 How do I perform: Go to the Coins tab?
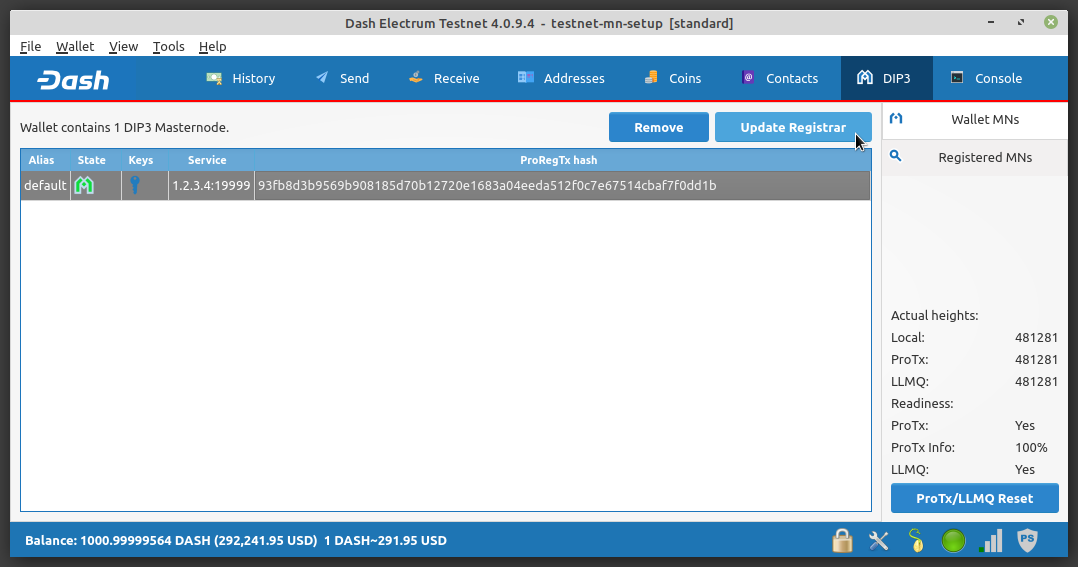pyautogui.click(x=672, y=78)
